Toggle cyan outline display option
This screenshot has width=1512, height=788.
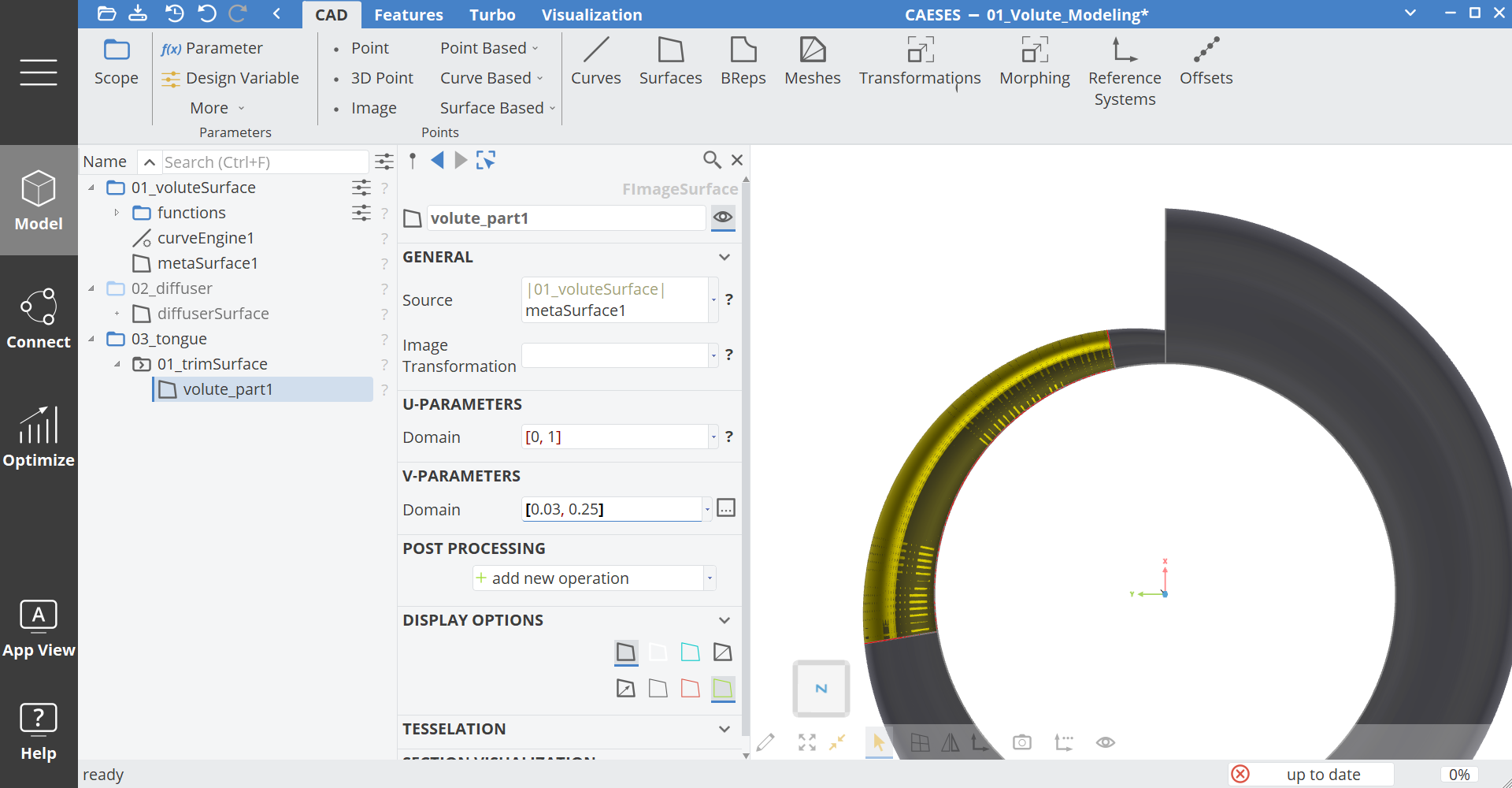pyautogui.click(x=691, y=652)
